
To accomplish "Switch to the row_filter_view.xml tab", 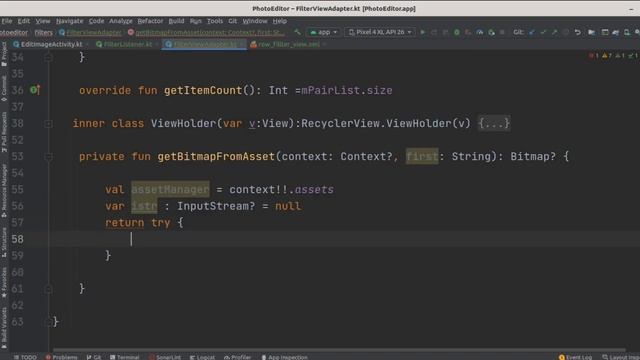I will point(288,44).
